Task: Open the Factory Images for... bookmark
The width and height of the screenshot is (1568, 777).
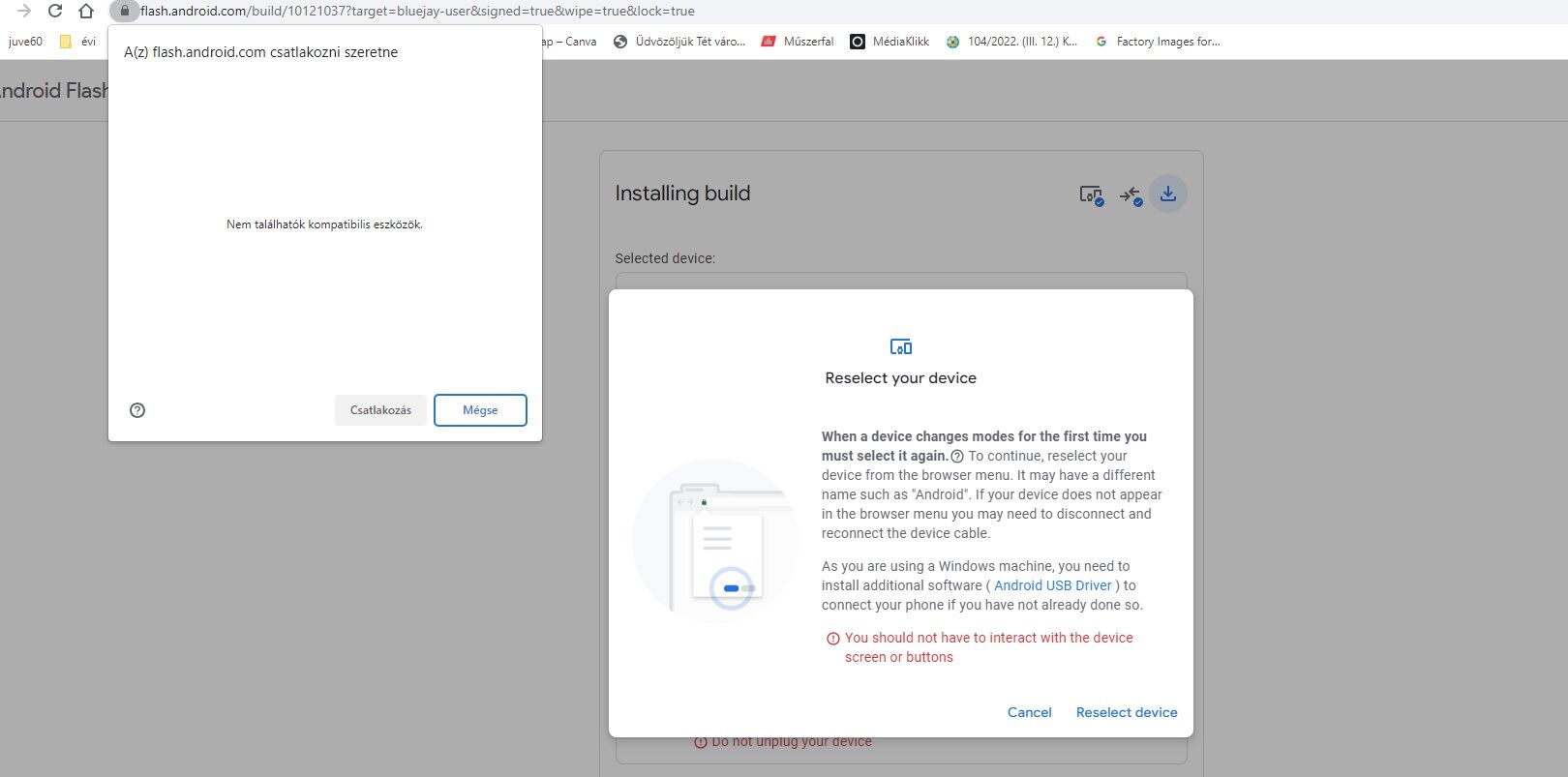Action: coord(1157,42)
